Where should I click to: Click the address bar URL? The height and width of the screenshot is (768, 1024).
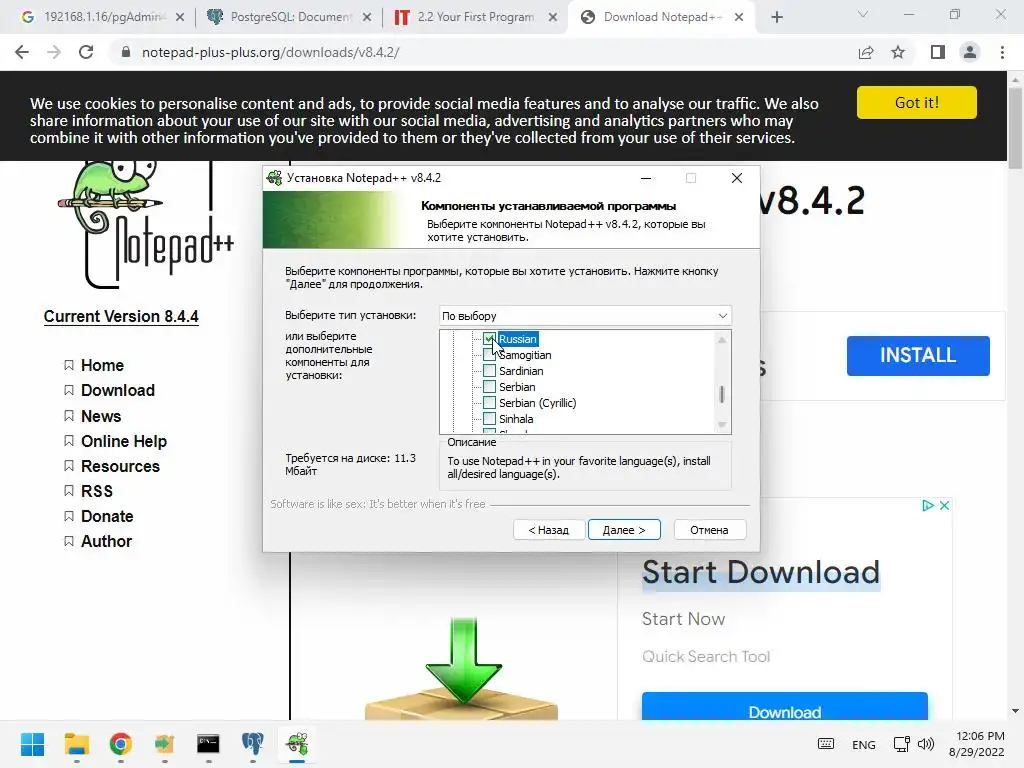pos(270,52)
